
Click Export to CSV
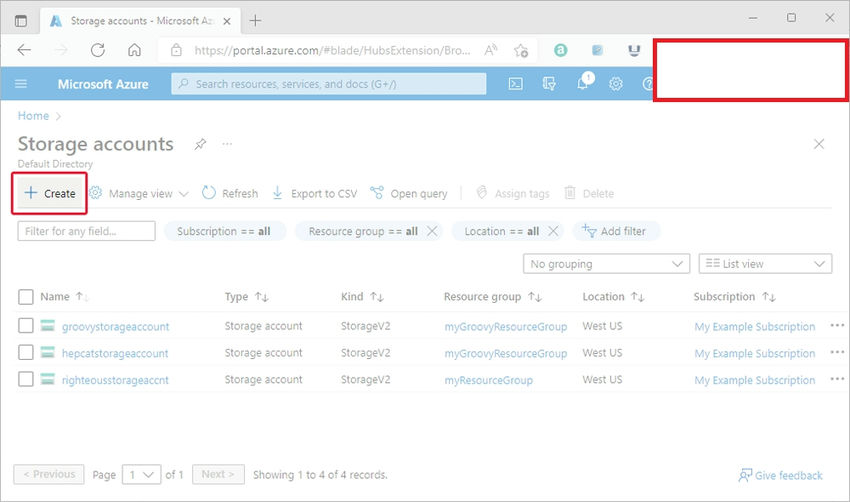tap(314, 194)
